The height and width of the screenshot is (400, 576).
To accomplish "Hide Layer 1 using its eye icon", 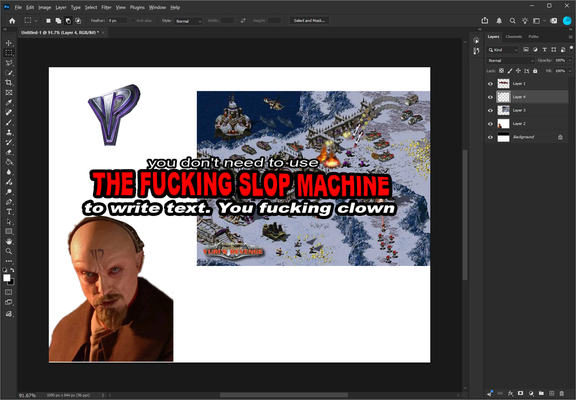I will pyautogui.click(x=490, y=84).
